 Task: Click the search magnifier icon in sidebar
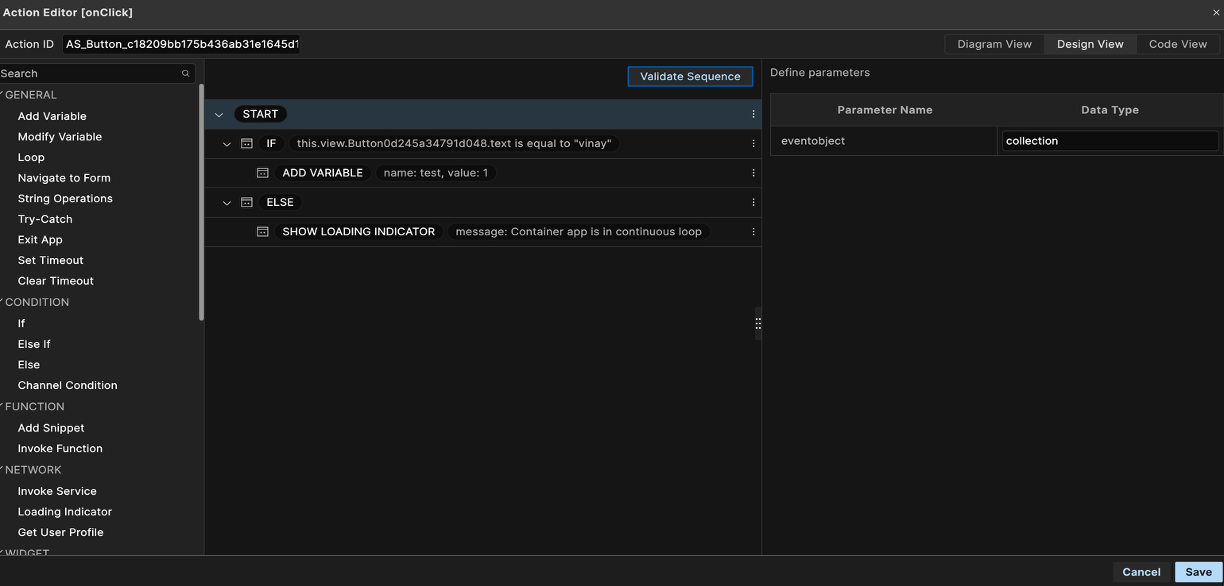(186, 74)
